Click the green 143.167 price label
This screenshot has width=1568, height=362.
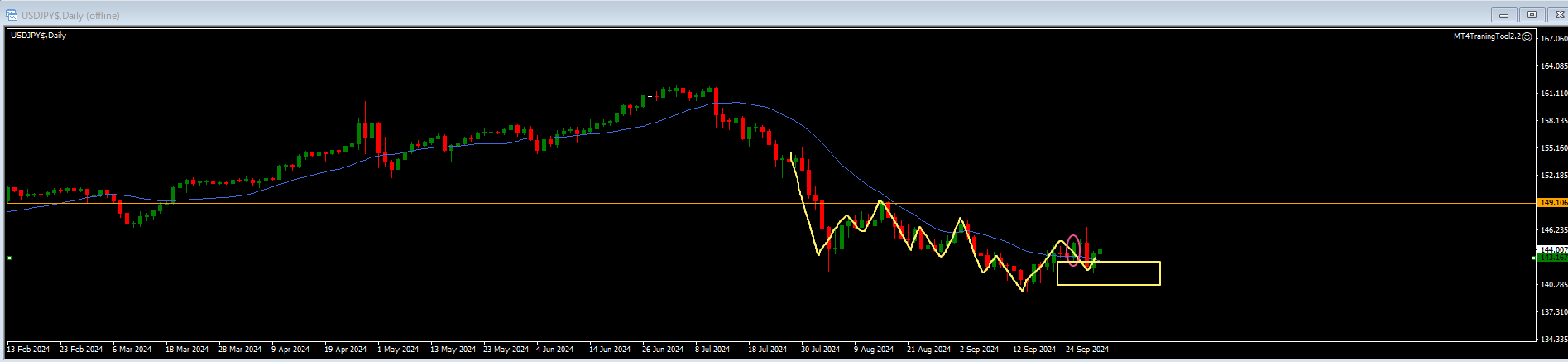1552,258
